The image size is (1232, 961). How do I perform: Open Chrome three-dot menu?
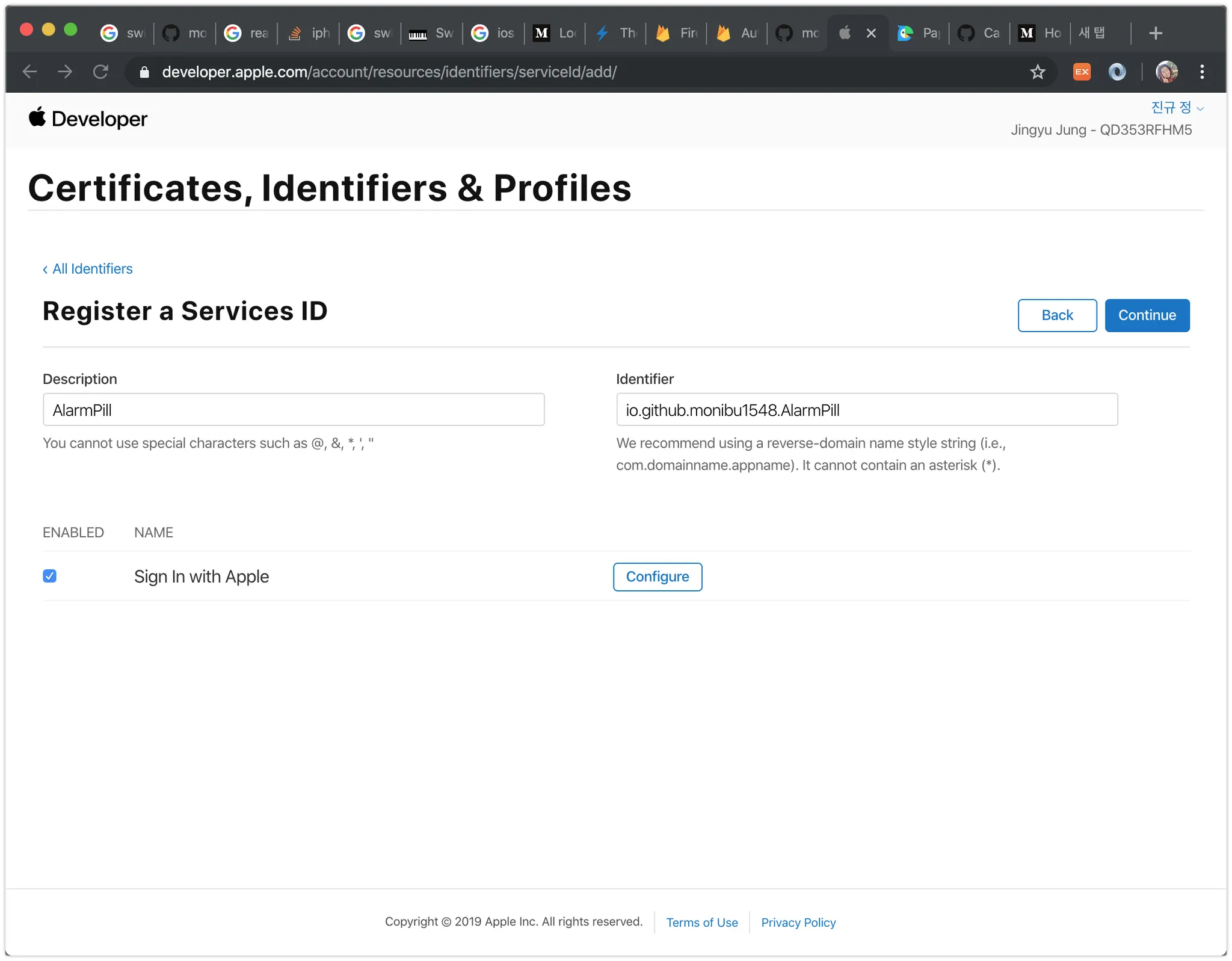click(x=1202, y=72)
